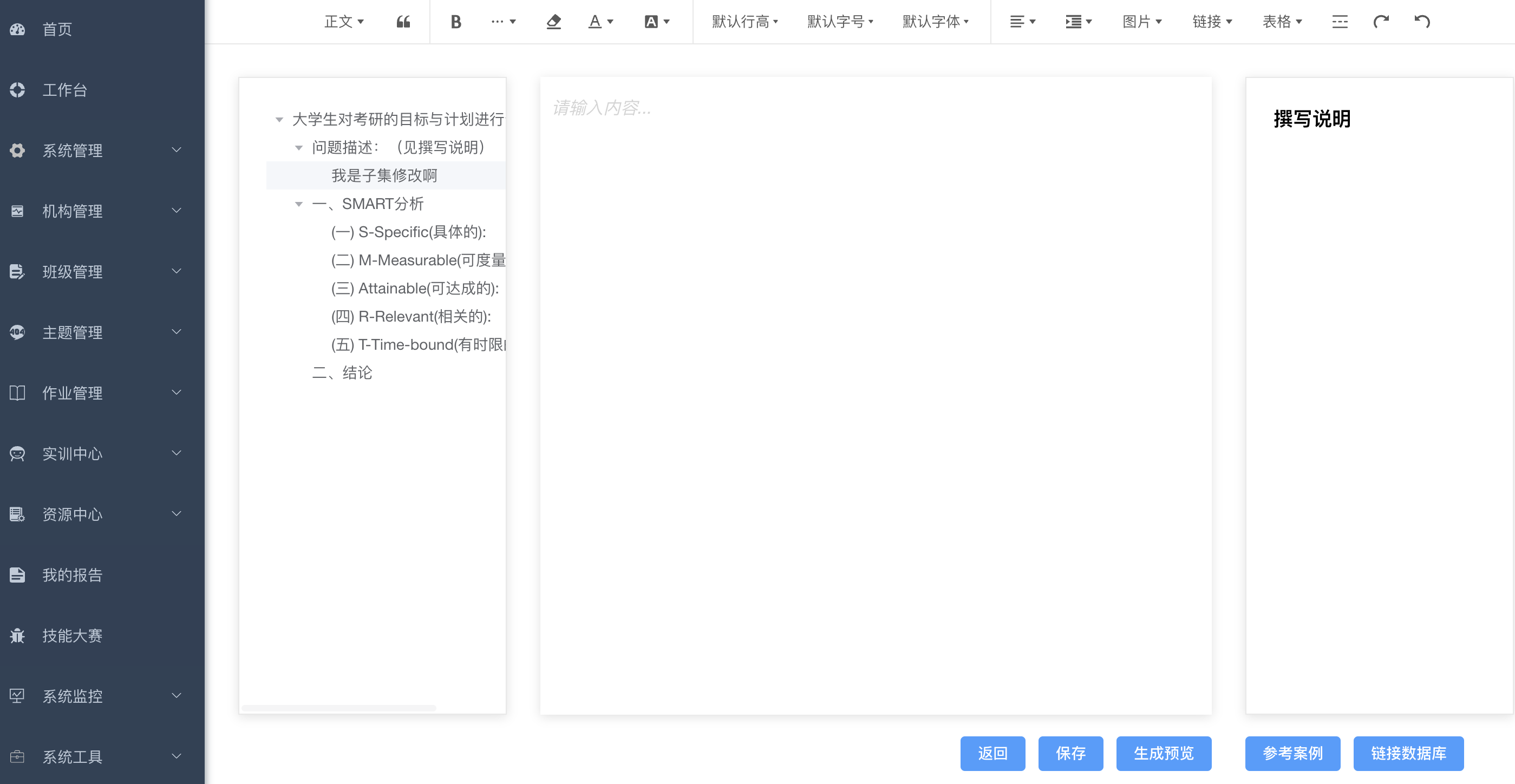The image size is (1515, 784).
Task: Click the 实训中心 sidebar icon
Action: point(17,454)
